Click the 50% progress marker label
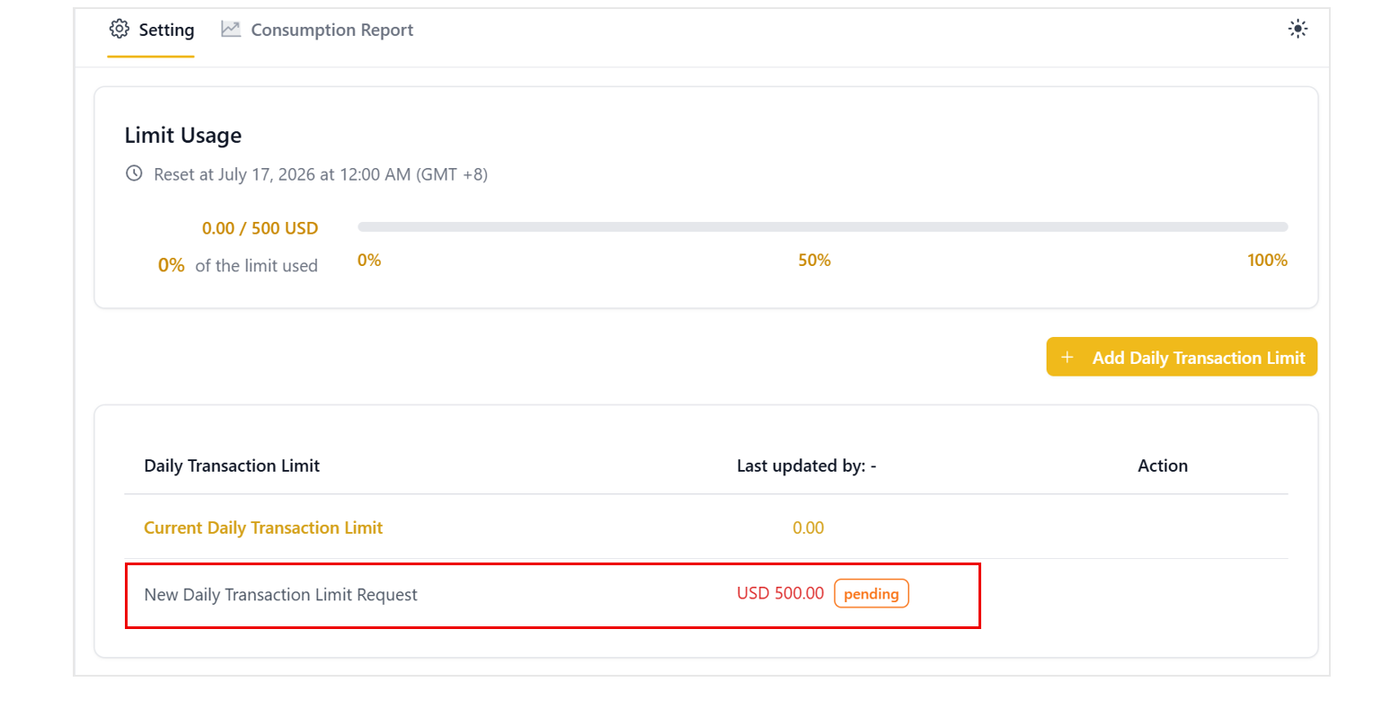 tap(814, 260)
